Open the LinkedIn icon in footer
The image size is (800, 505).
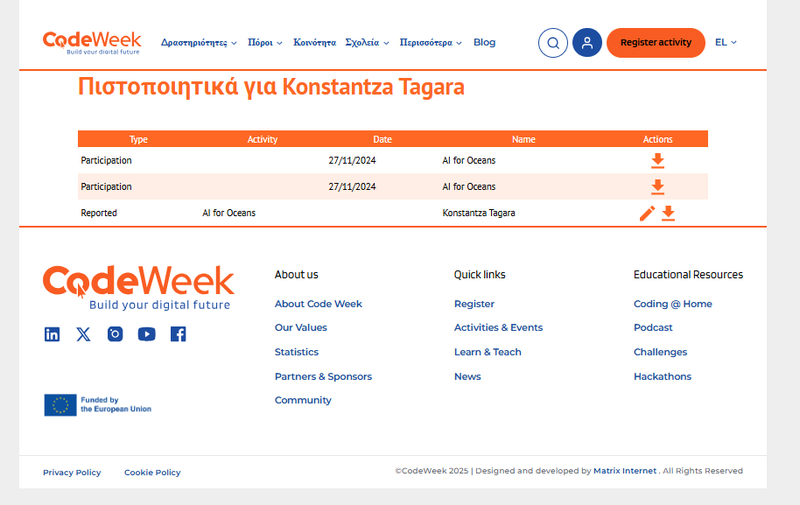[52, 334]
